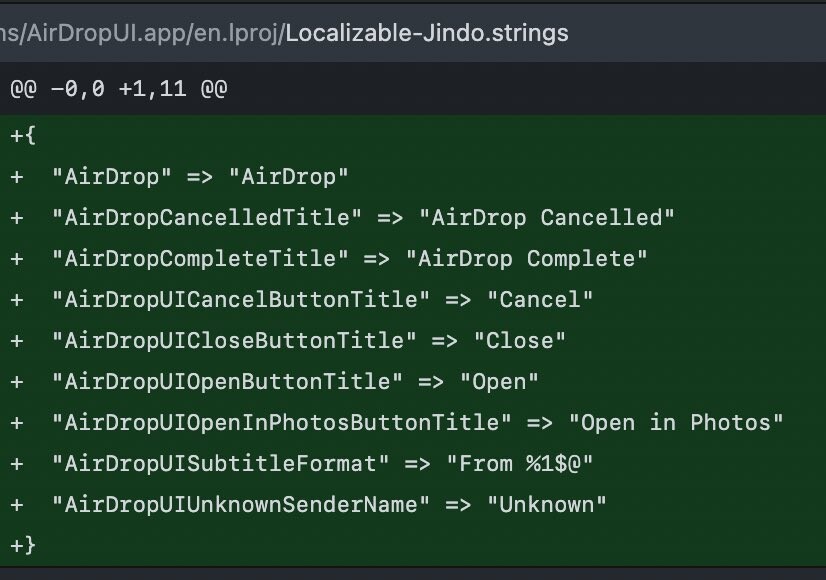Click the AirDropCancelledTitle key

click(206, 218)
